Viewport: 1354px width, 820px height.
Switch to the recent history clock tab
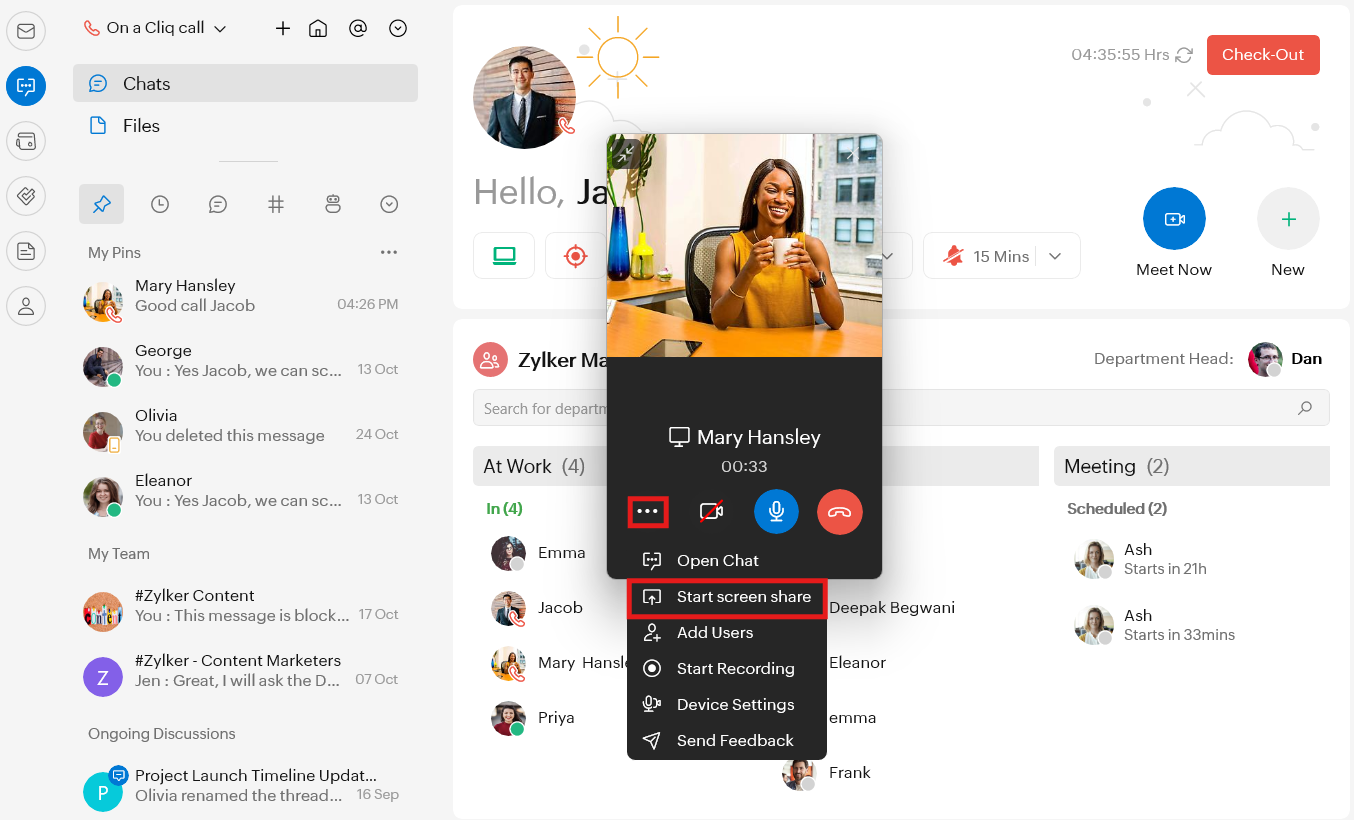160,204
